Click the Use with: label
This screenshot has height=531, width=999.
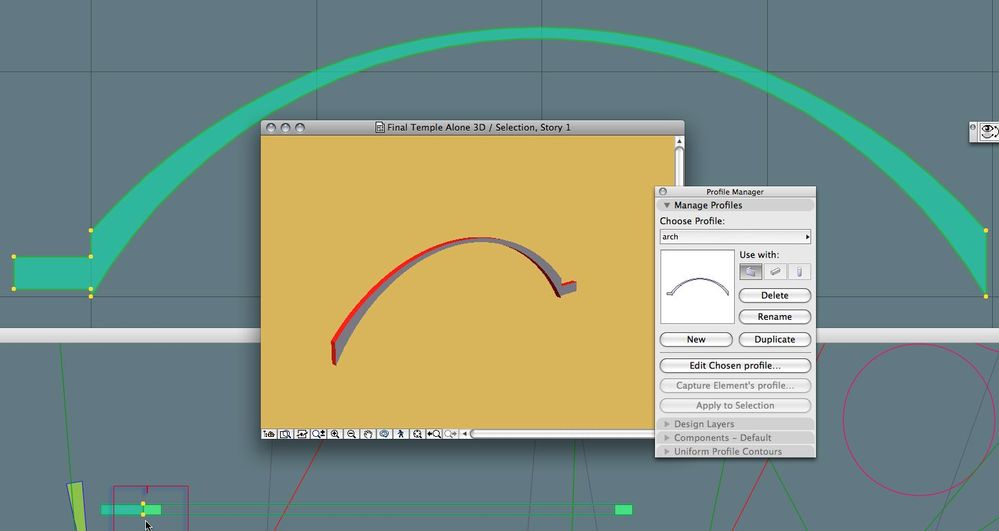click(759, 254)
